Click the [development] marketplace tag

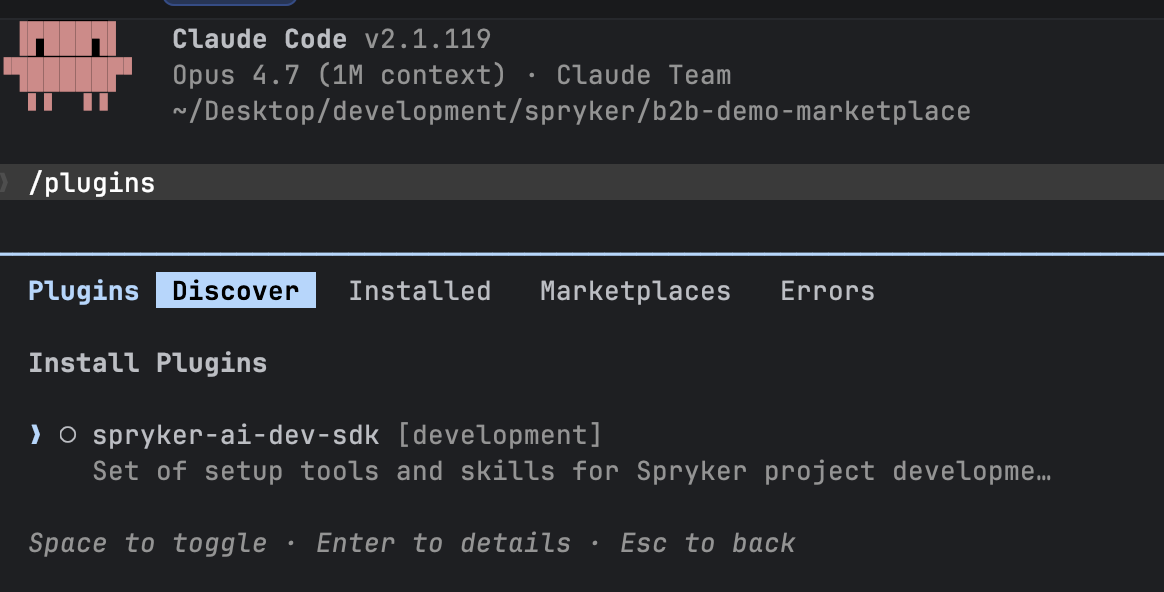tap(500, 435)
